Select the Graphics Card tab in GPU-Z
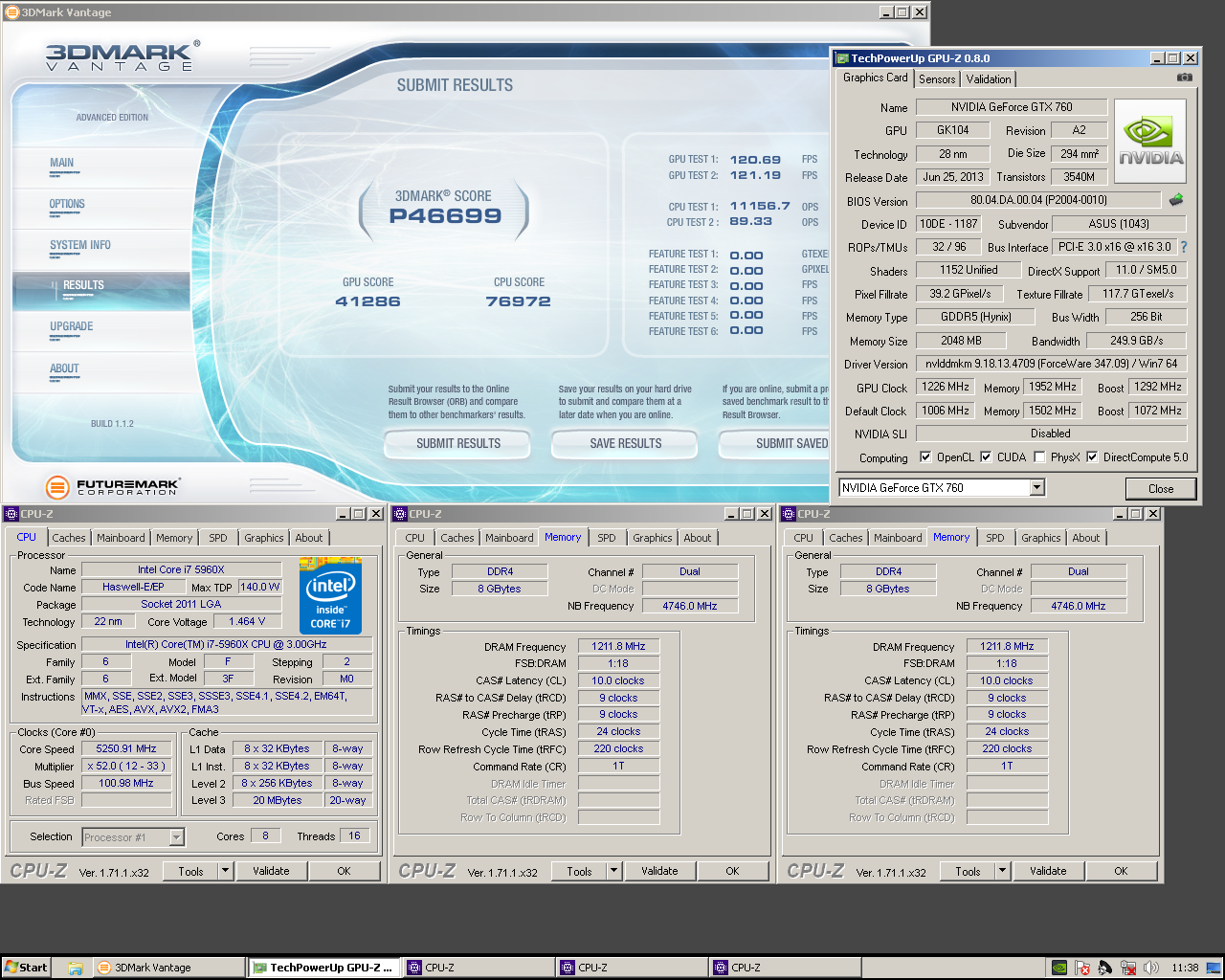 (x=875, y=78)
